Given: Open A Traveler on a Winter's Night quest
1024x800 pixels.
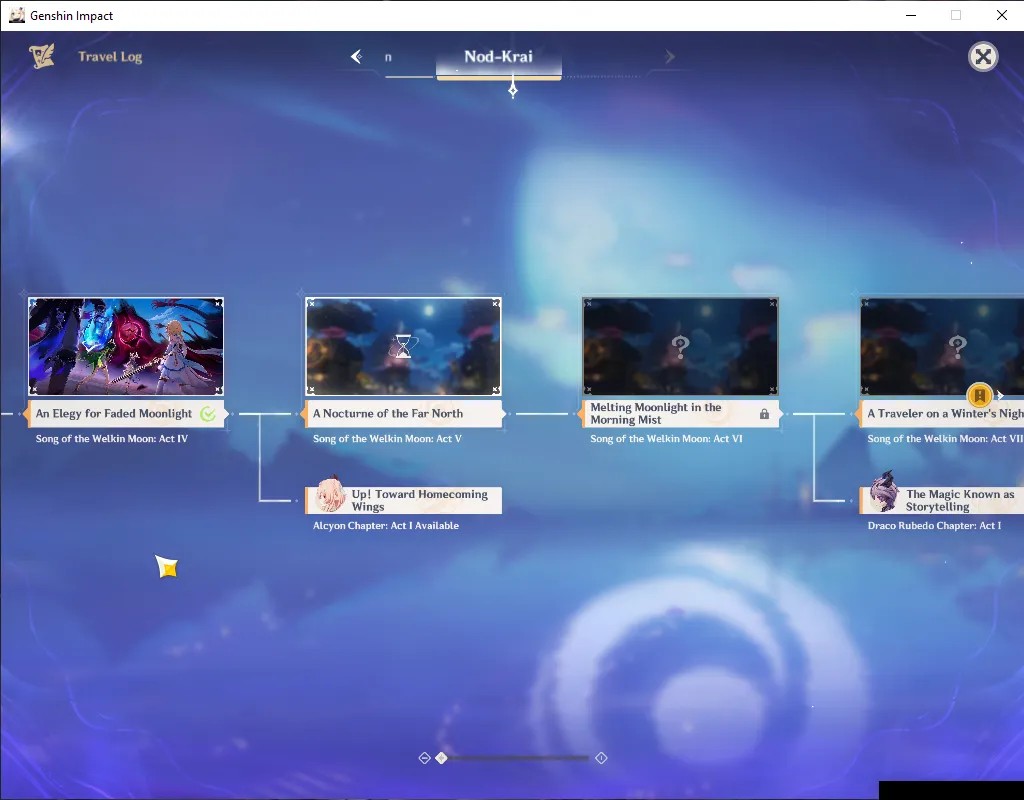Looking at the screenshot, I should click(x=942, y=414).
